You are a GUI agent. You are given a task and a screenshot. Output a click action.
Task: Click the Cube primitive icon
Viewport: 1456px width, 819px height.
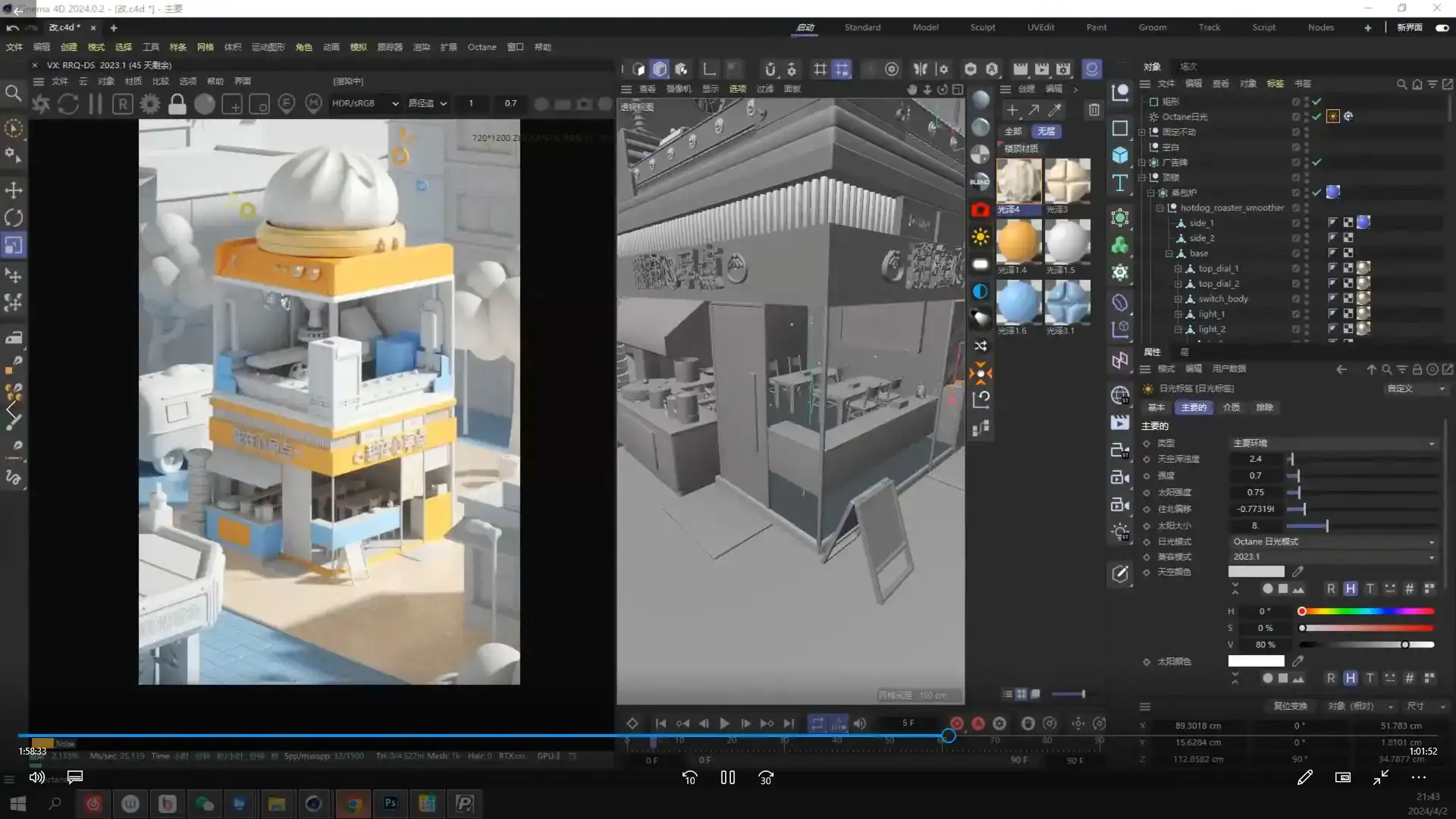tap(1120, 155)
